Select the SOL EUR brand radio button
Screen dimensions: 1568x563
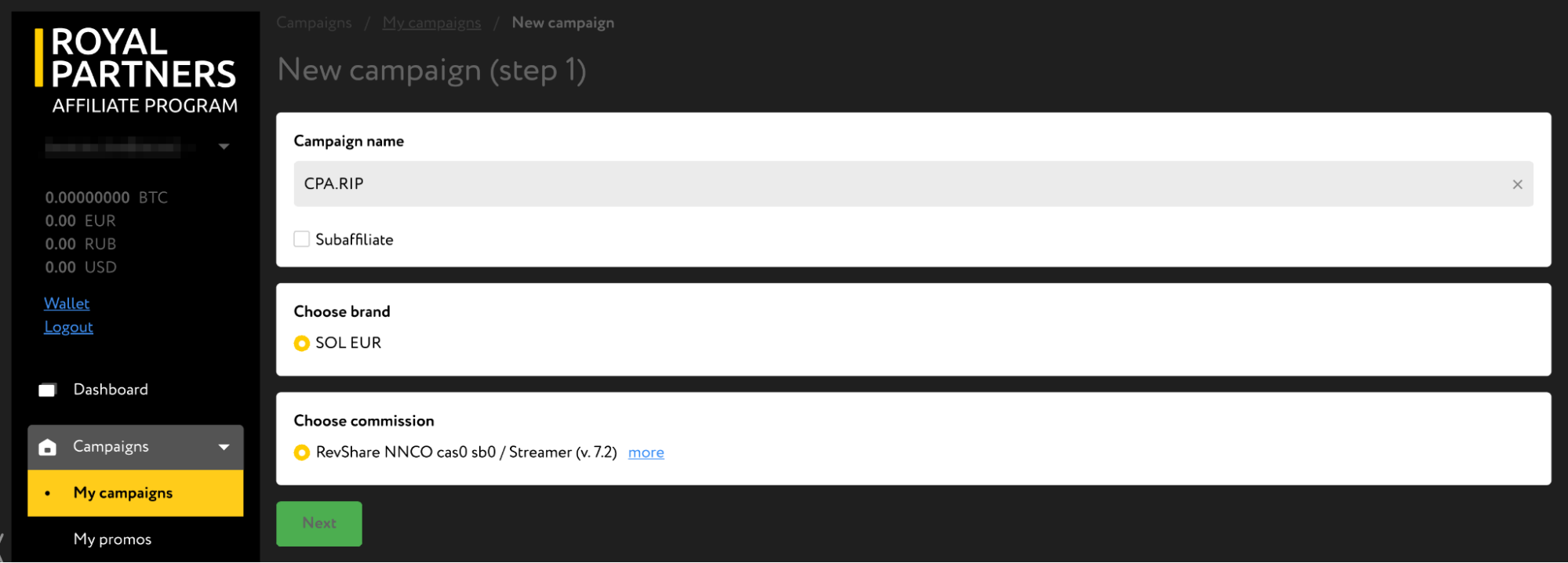click(x=301, y=343)
